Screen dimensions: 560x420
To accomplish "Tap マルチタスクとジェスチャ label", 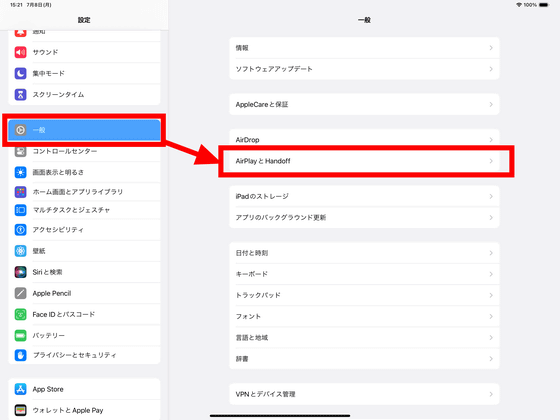I will [x=71, y=210].
